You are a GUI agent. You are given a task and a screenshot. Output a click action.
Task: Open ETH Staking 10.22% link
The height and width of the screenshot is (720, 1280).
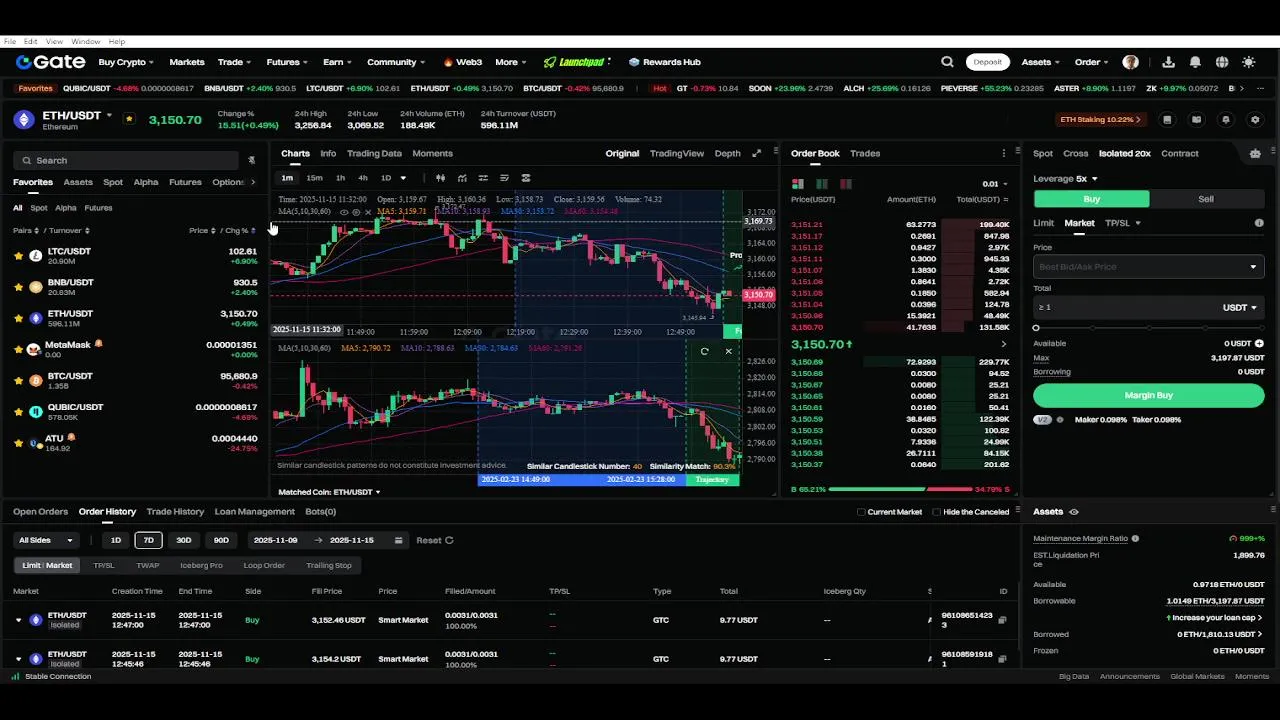[x=1100, y=120]
